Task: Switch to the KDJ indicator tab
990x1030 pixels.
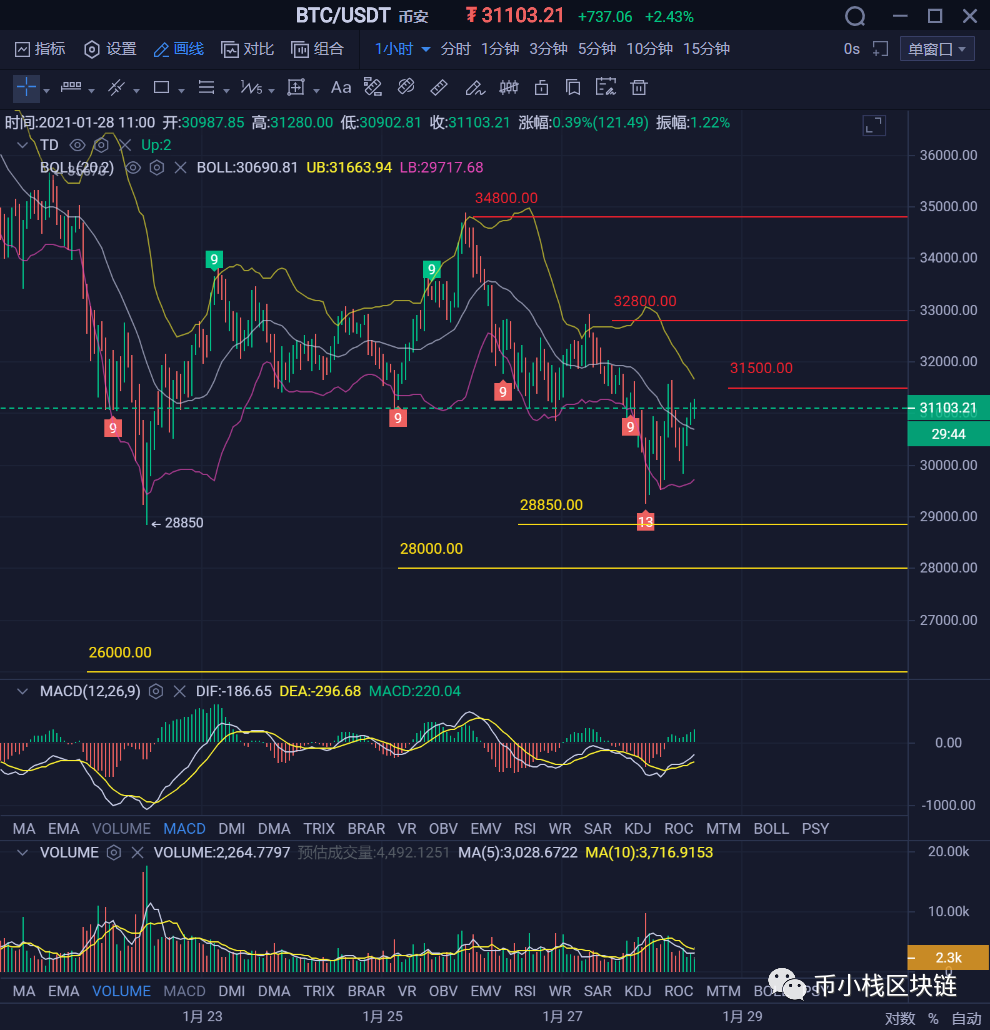Action: click(x=638, y=828)
